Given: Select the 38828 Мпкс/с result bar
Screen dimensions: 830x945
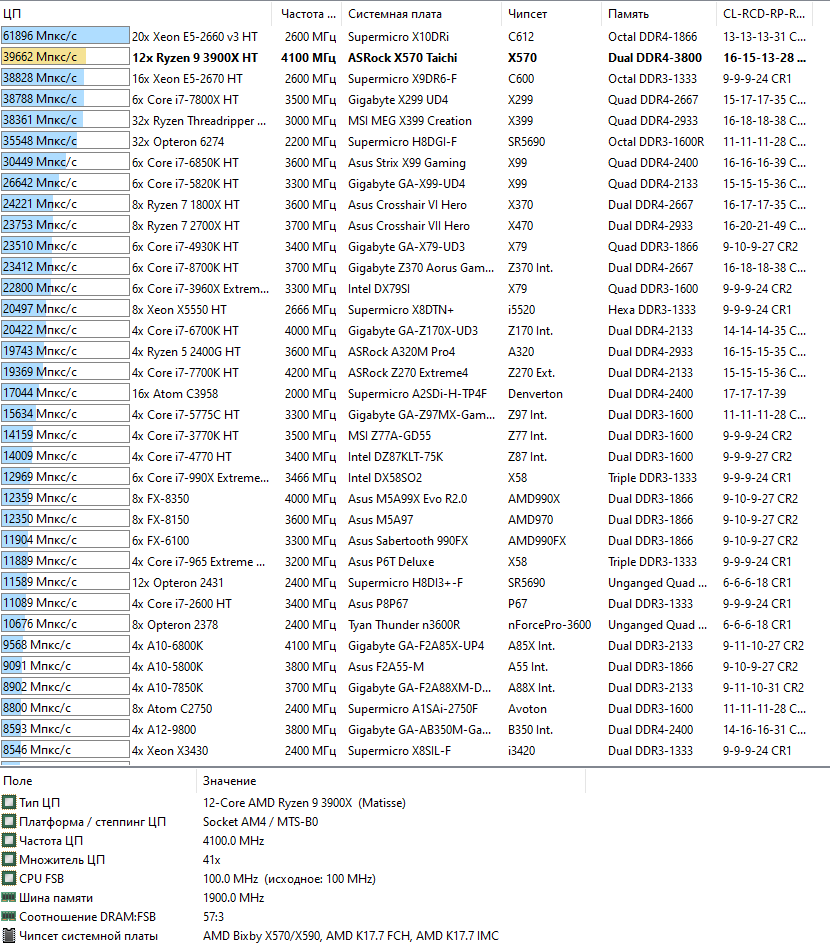Looking at the screenshot, I should pos(65,78).
